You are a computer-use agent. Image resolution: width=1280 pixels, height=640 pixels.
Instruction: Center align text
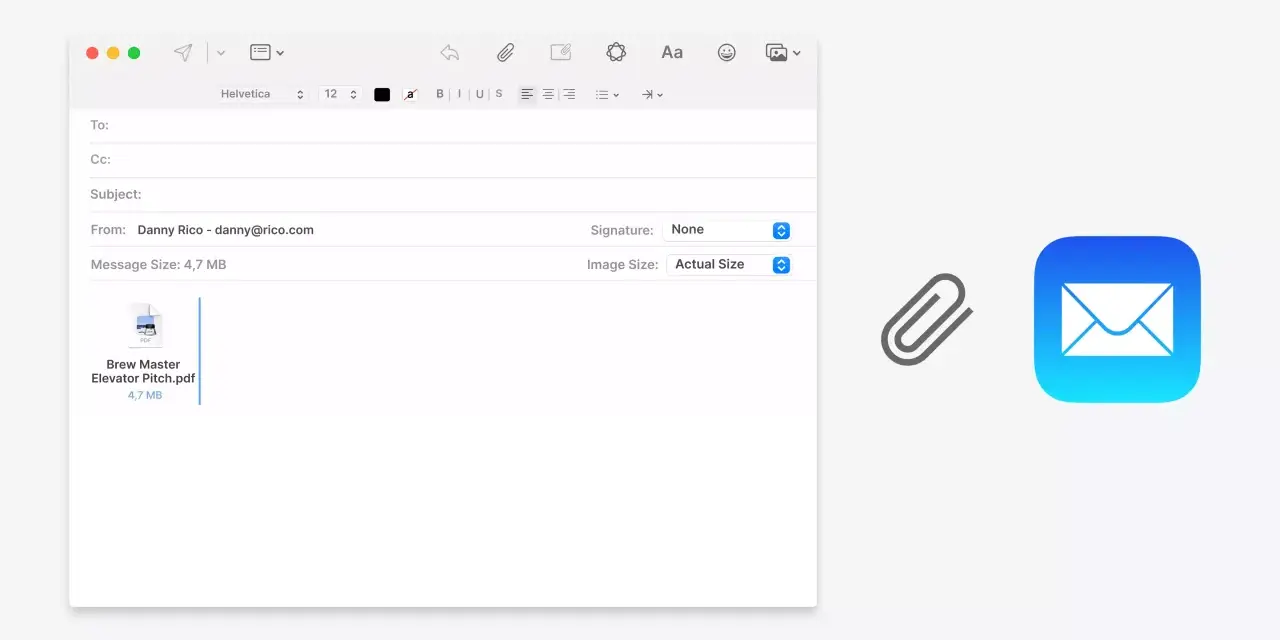[x=548, y=94]
